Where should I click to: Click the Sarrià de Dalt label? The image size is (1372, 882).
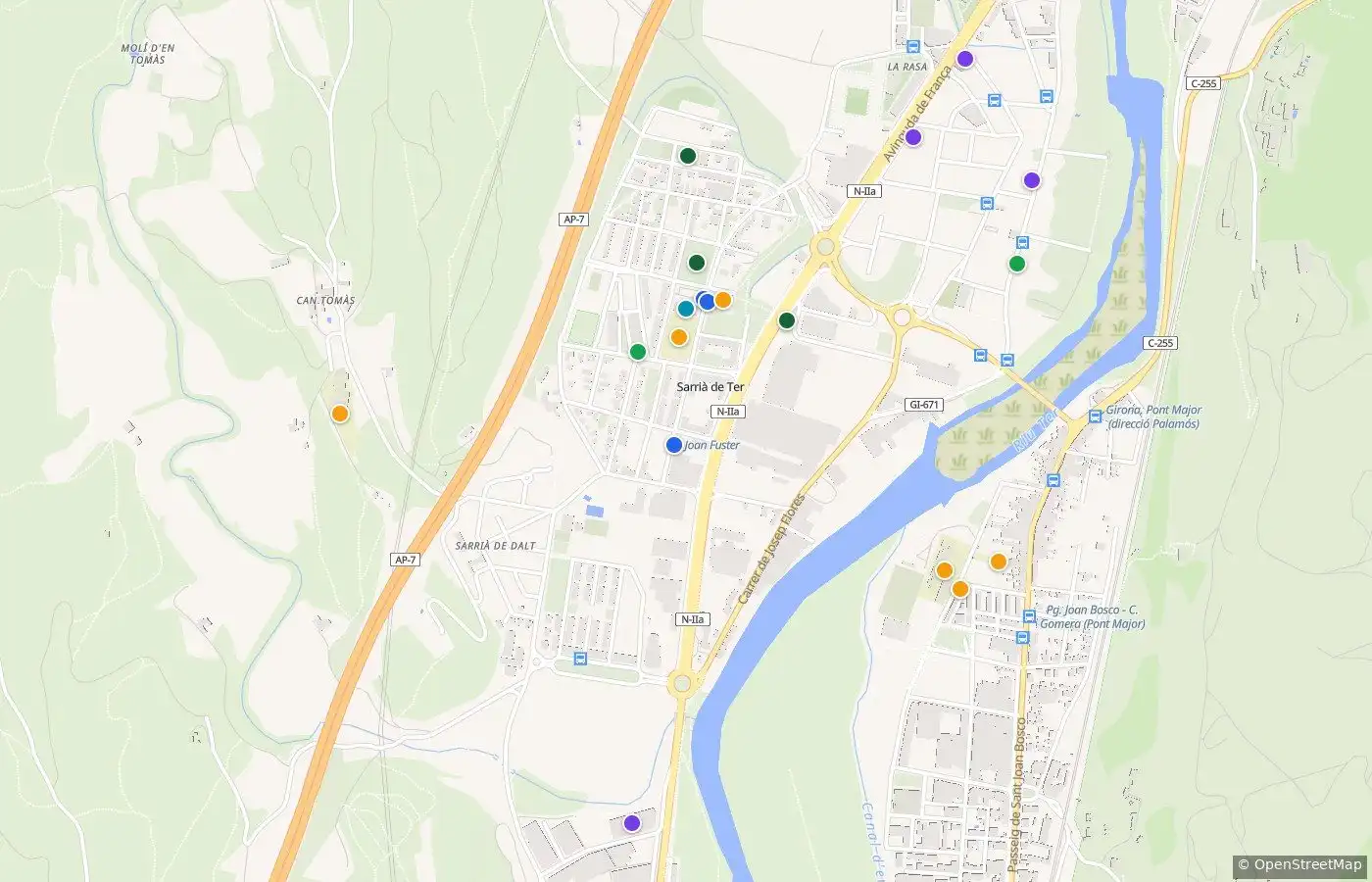pyautogui.click(x=496, y=546)
